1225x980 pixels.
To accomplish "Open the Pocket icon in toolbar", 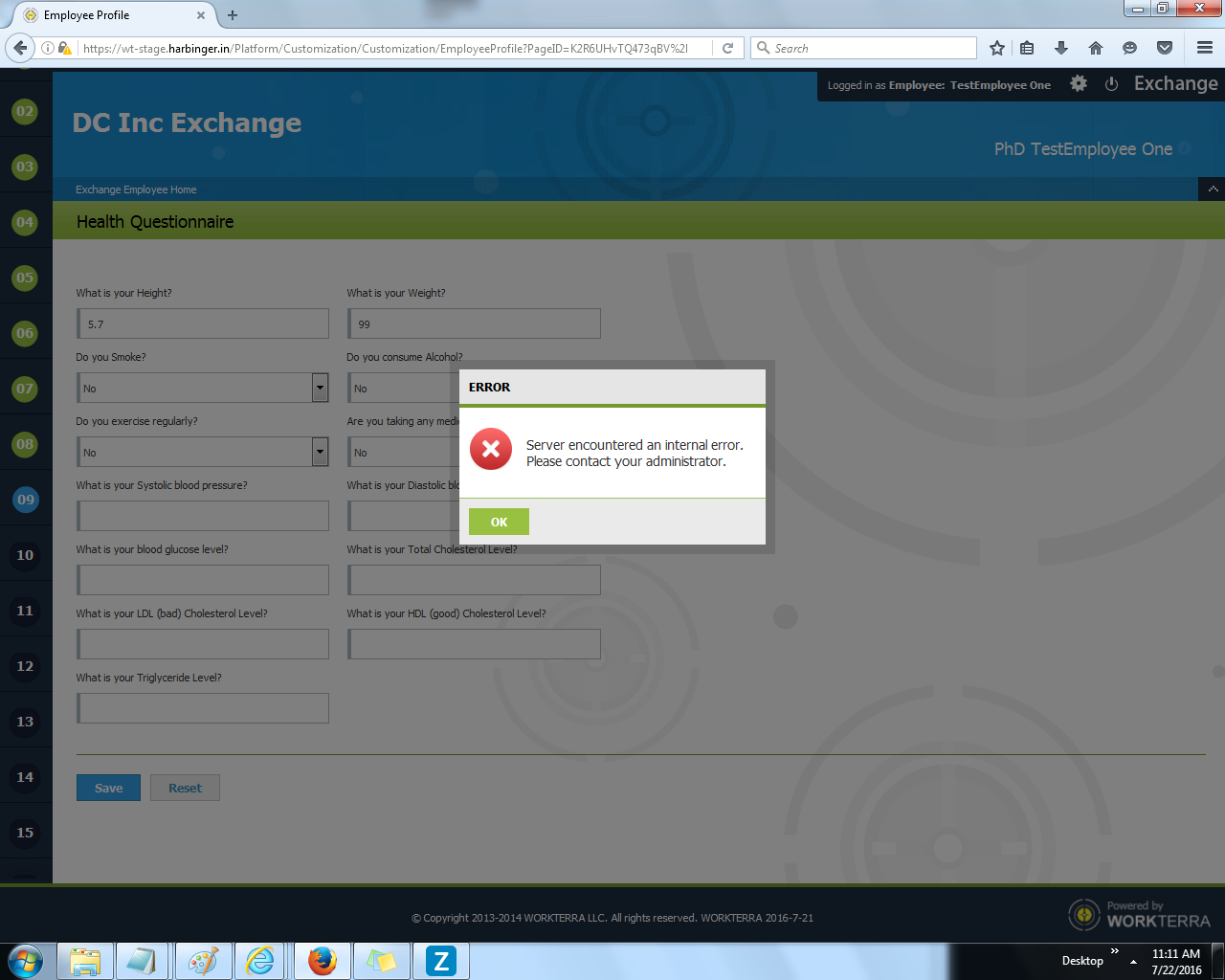I will (x=1165, y=48).
